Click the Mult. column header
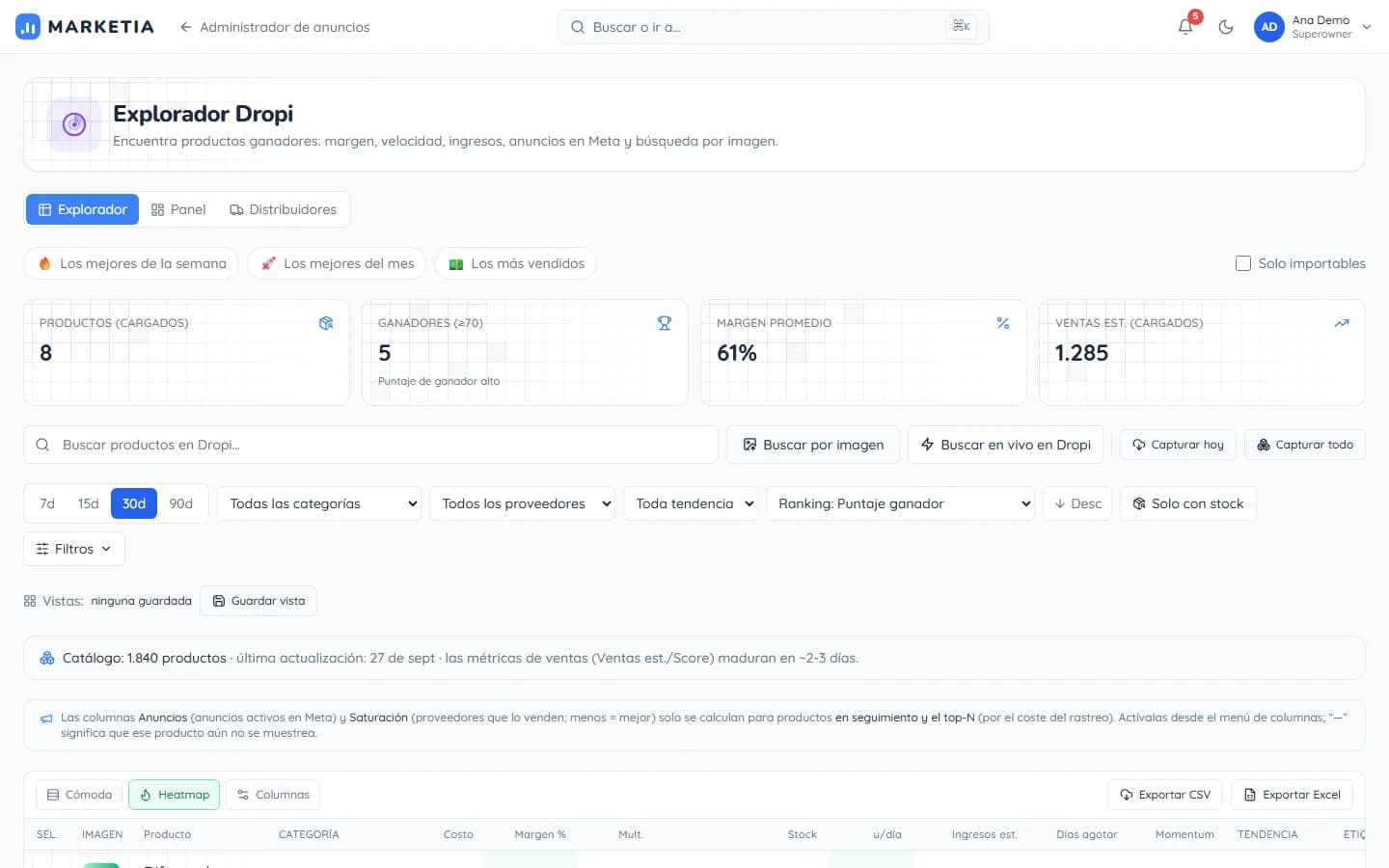The width and height of the screenshot is (1389, 868). tap(631, 834)
